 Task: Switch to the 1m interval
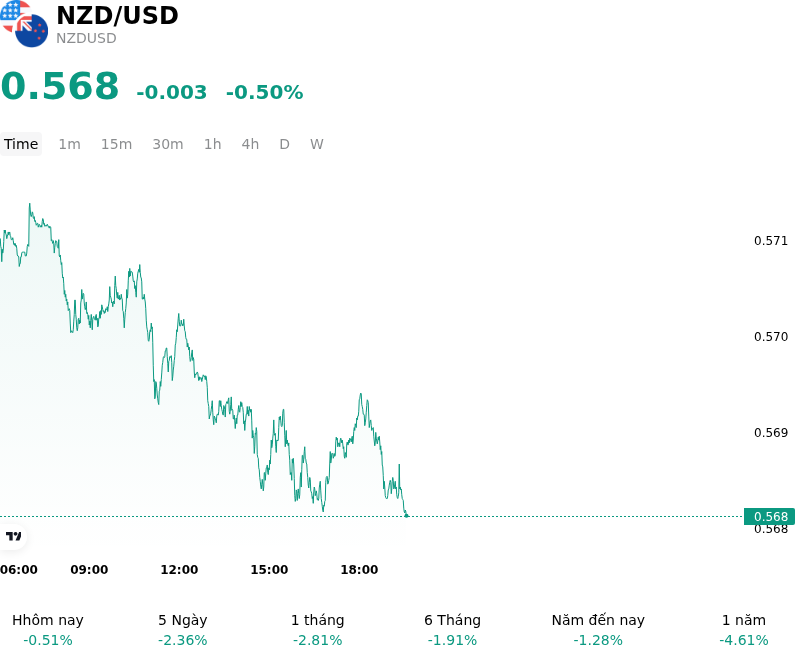[x=69, y=144]
